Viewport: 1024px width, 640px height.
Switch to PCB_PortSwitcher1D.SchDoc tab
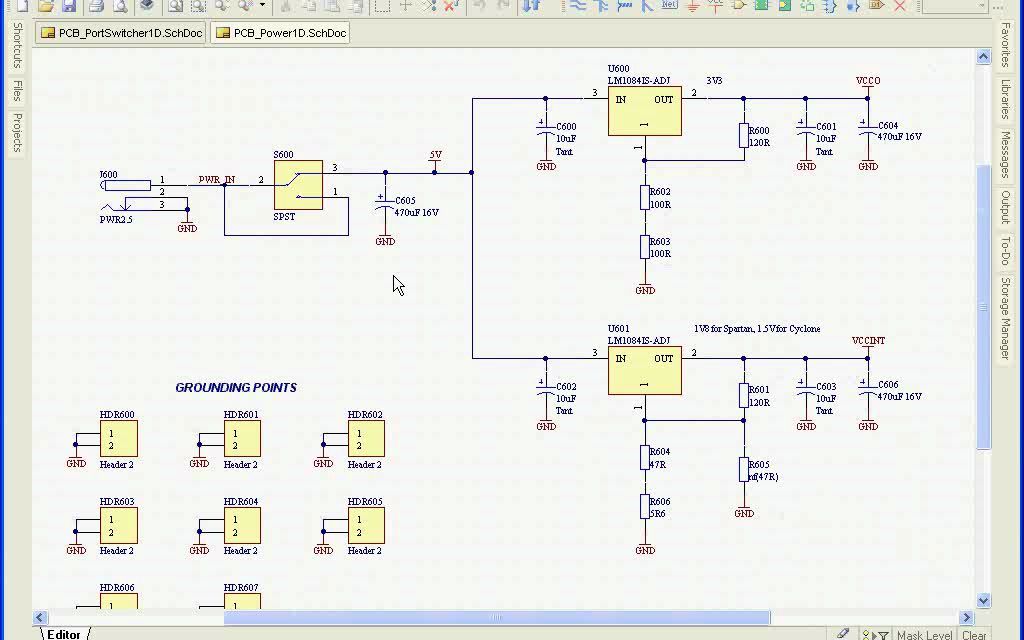121,33
